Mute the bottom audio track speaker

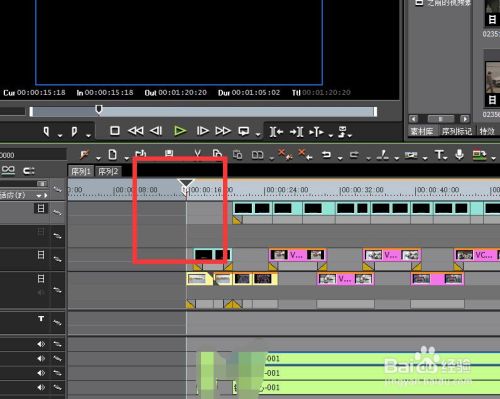coord(41,387)
